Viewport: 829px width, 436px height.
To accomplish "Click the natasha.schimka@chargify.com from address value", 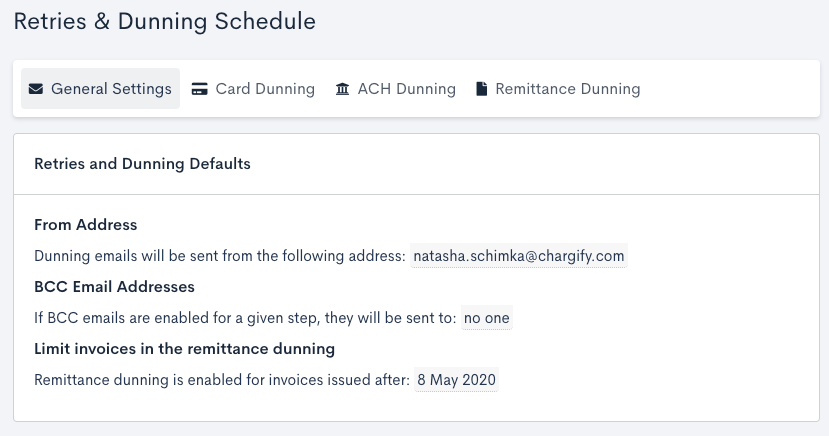I will pyautogui.click(x=519, y=256).
